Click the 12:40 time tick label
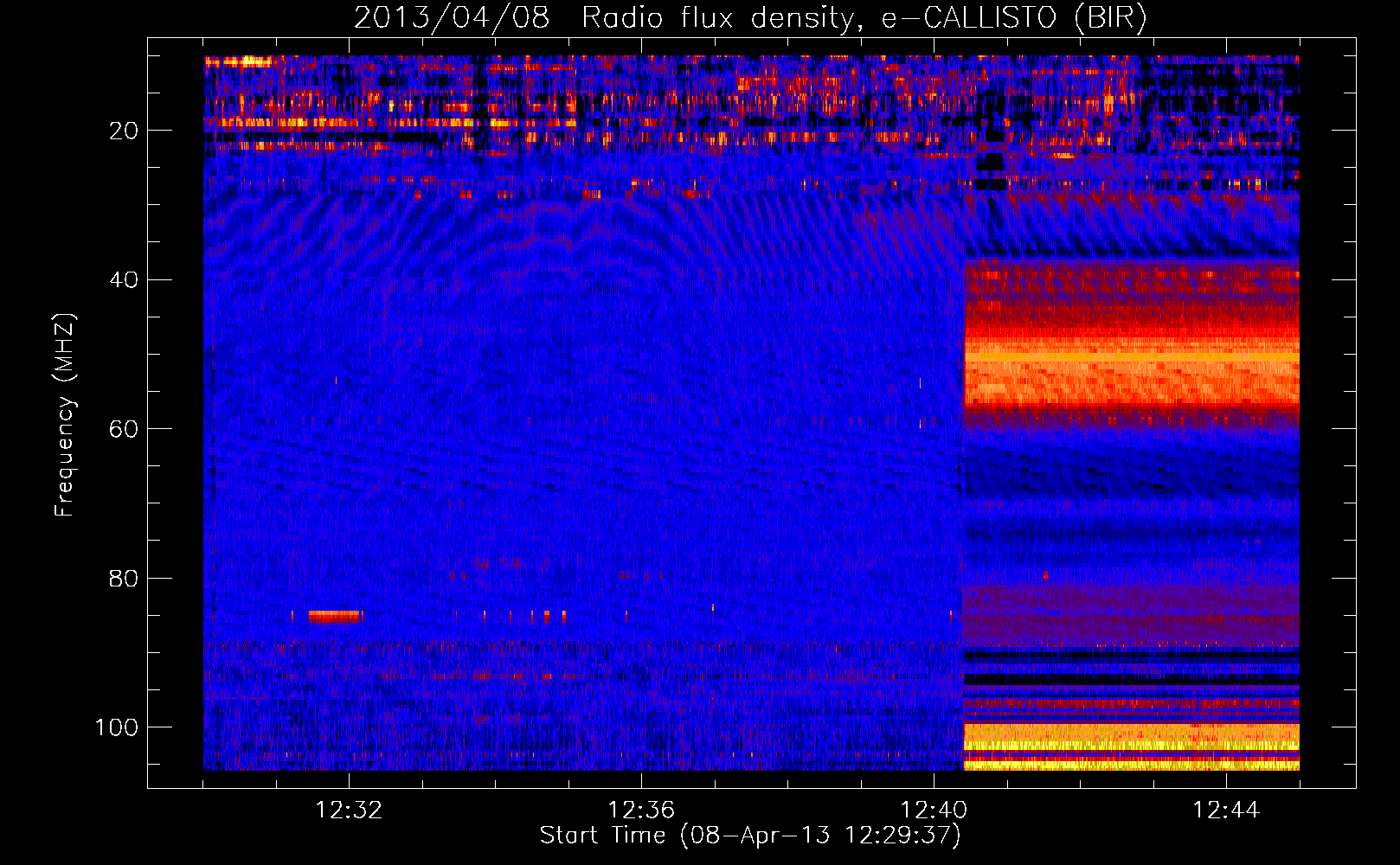Image resolution: width=1400 pixels, height=865 pixels. point(934,810)
